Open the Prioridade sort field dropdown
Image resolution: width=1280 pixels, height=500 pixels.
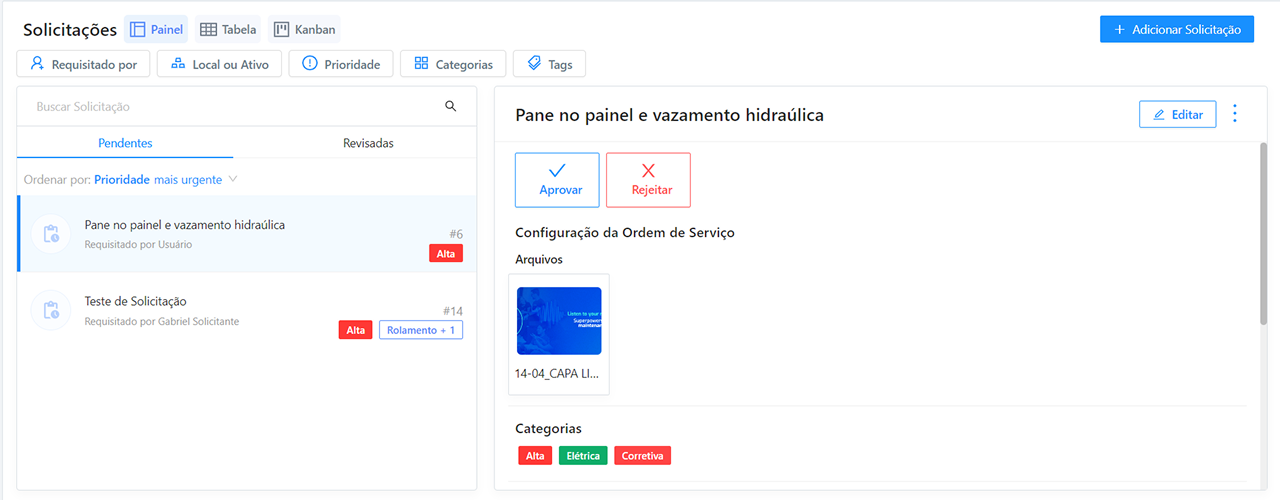(x=122, y=180)
